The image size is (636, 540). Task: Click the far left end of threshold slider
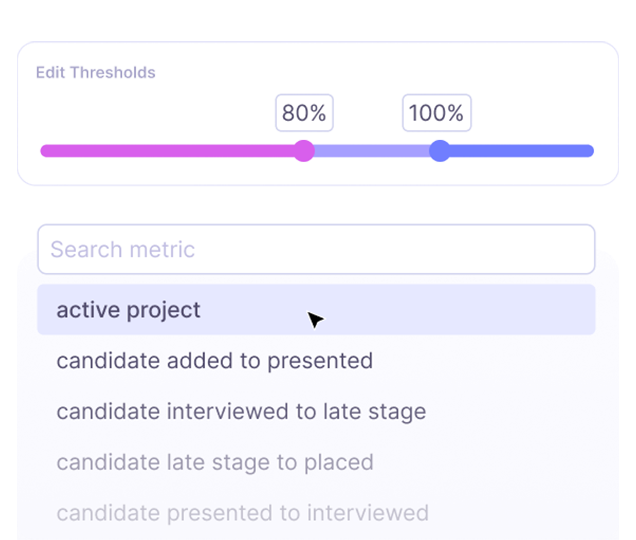tap(44, 151)
